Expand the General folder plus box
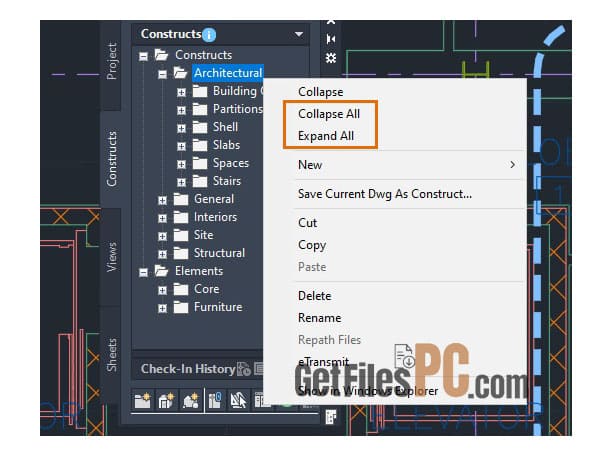The image size is (610, 454). pos(162,201)
